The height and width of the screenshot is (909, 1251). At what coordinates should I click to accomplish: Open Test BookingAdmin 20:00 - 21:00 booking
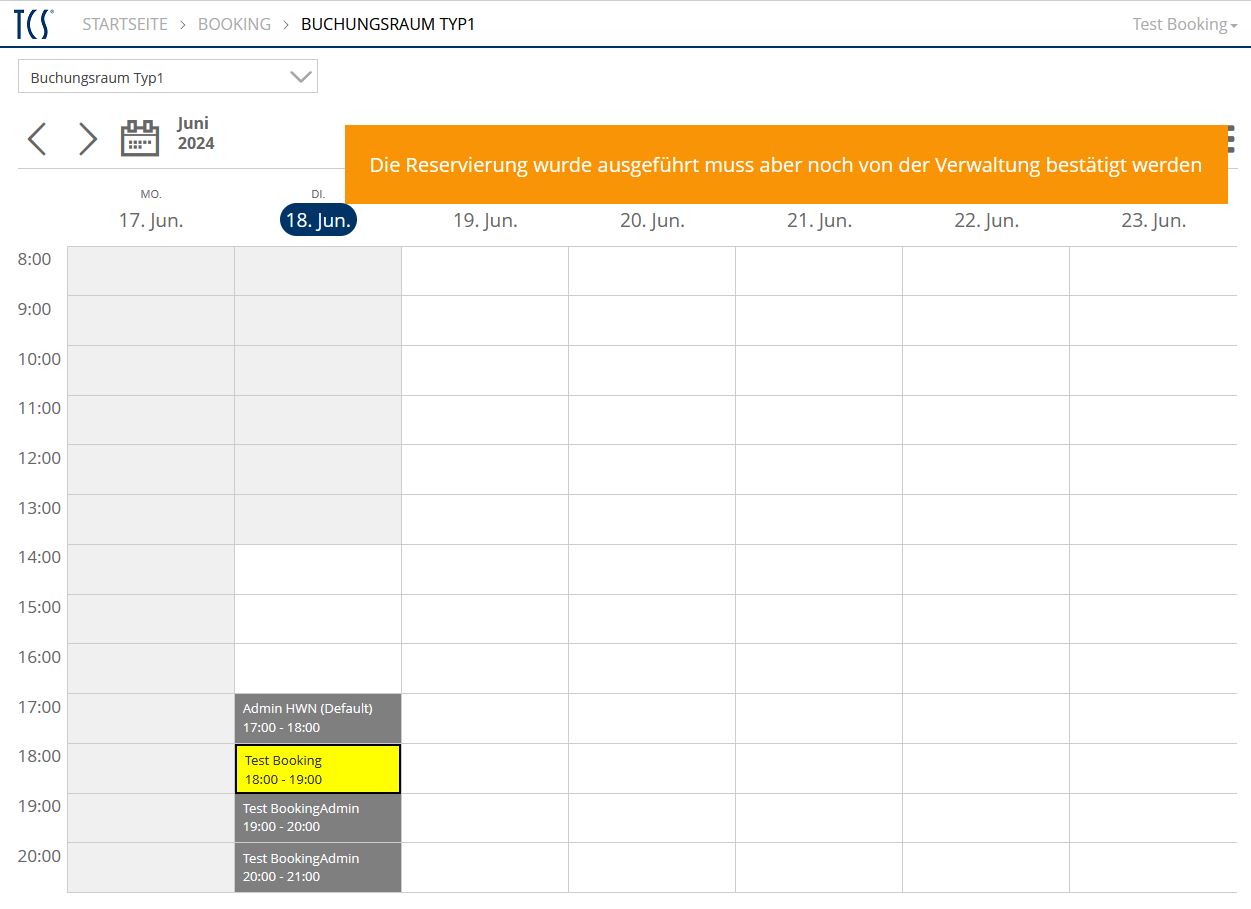click(x=318, y=867)
